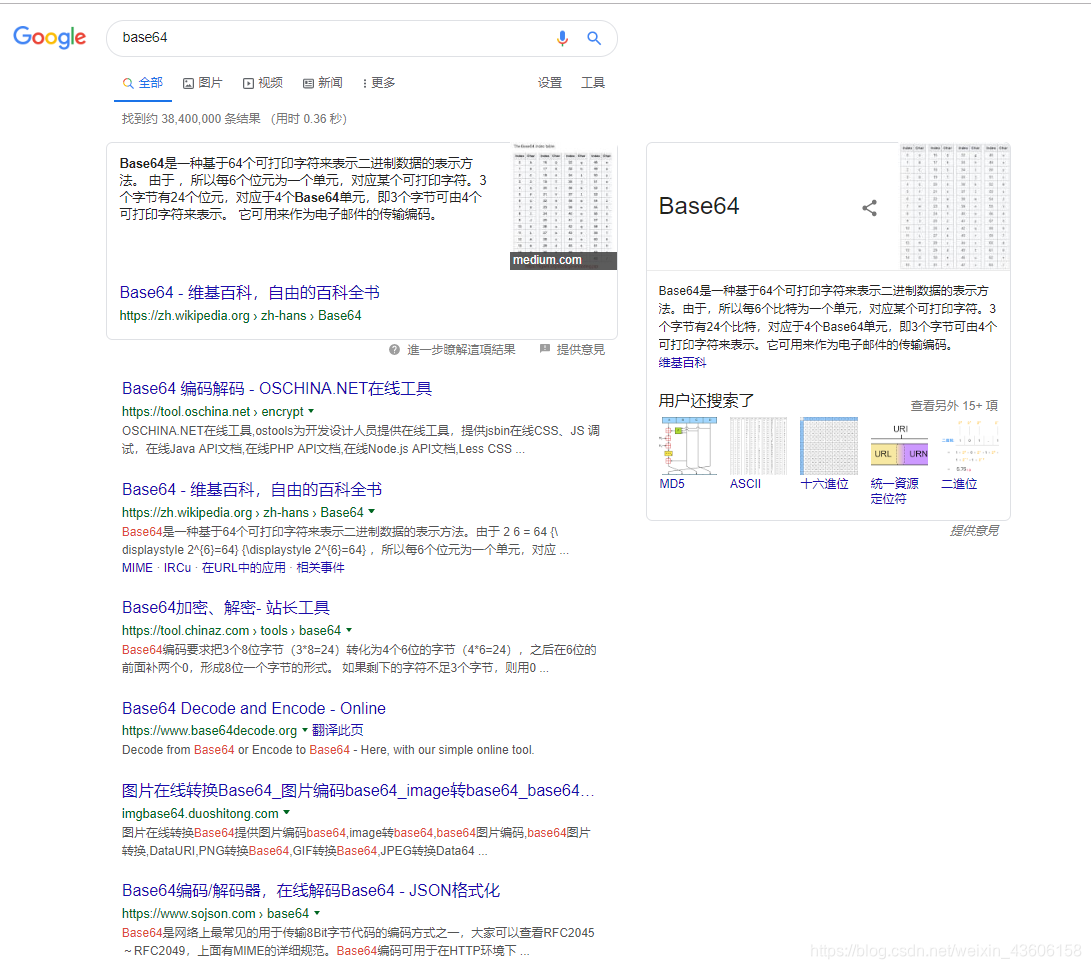
Task: Switch to the 新闻 tab
Action: (x=322, y=83)
